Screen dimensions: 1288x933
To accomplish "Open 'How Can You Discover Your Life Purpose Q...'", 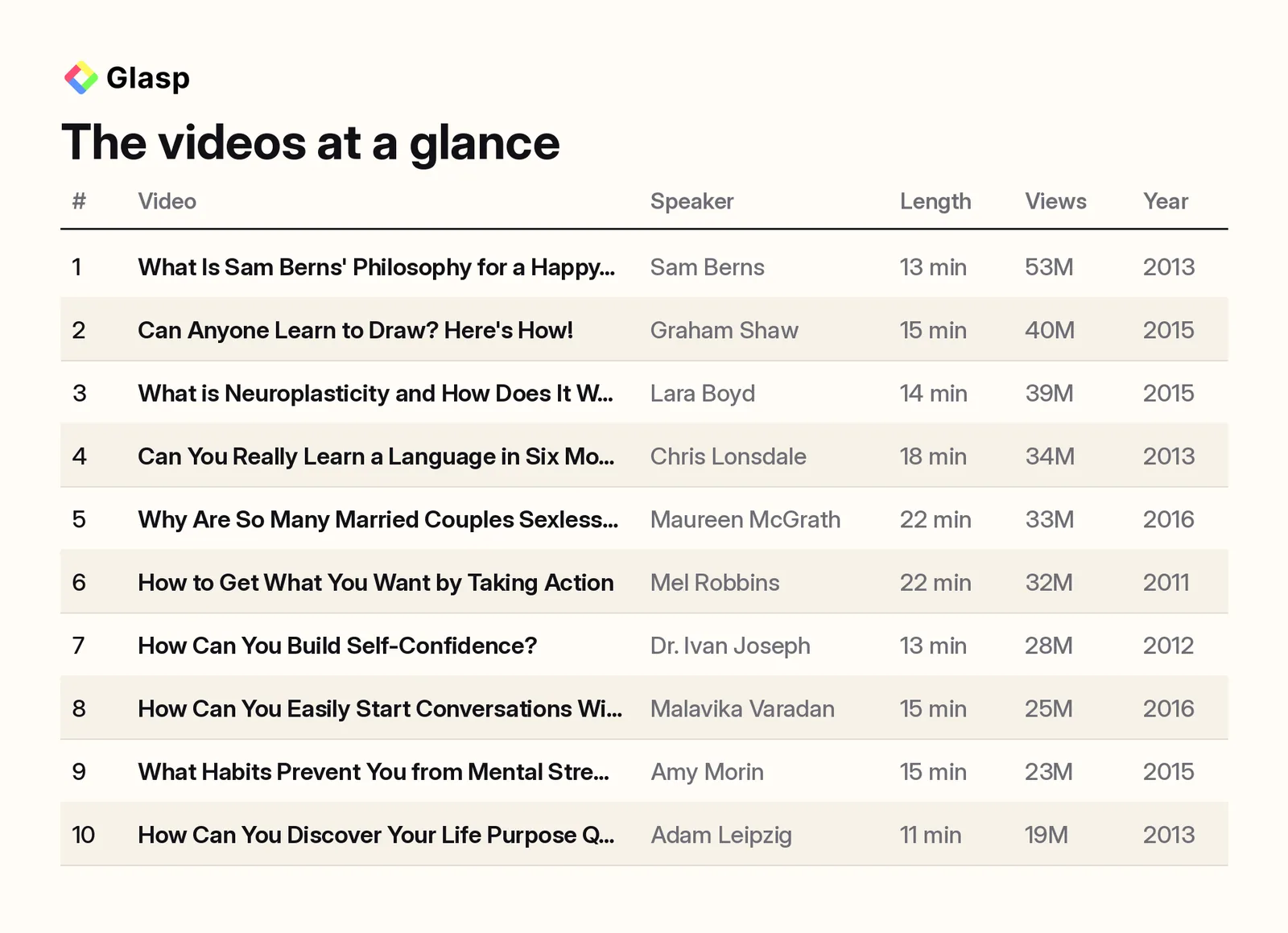I will (x=376, y=835).
